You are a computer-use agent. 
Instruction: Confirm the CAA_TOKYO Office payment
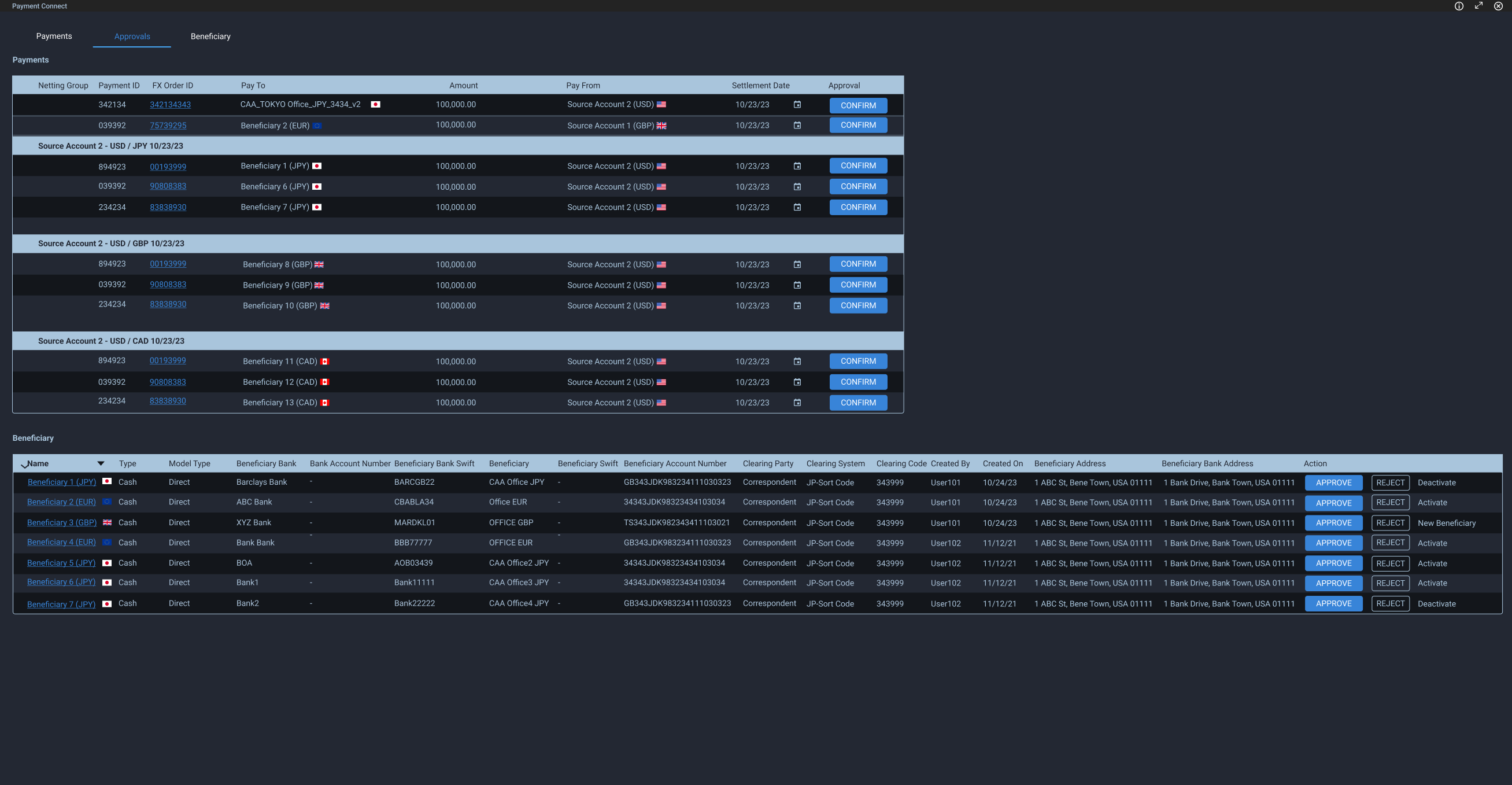pos(858,106)
